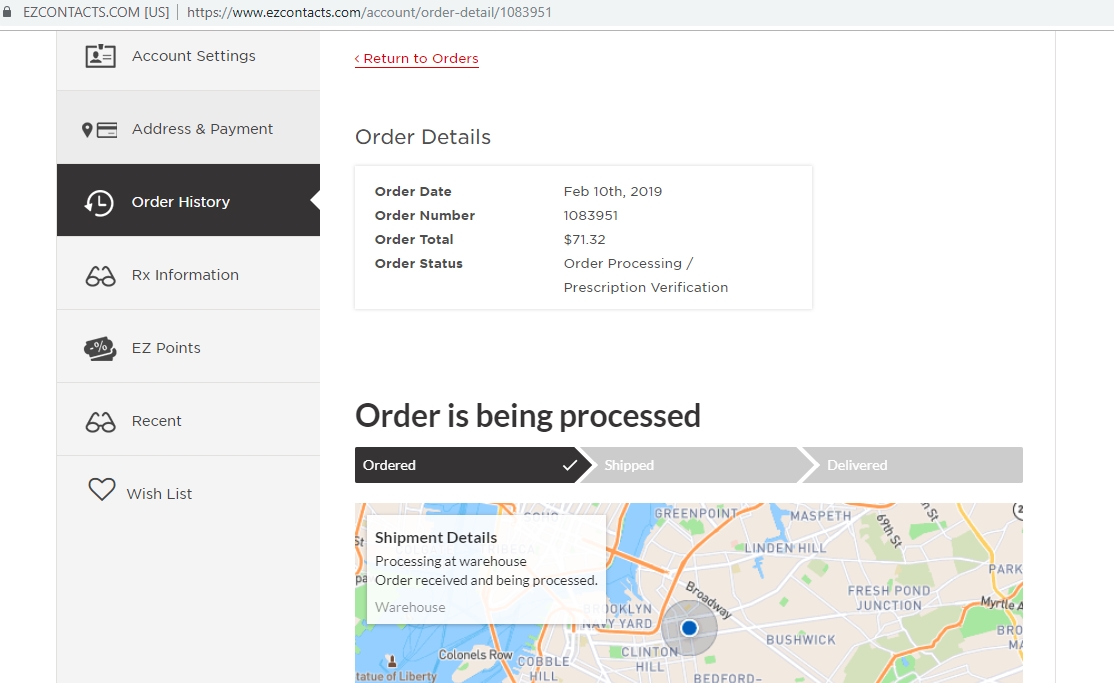
Task: Follow the Return to Orders link
Action: tap(417, 59)
